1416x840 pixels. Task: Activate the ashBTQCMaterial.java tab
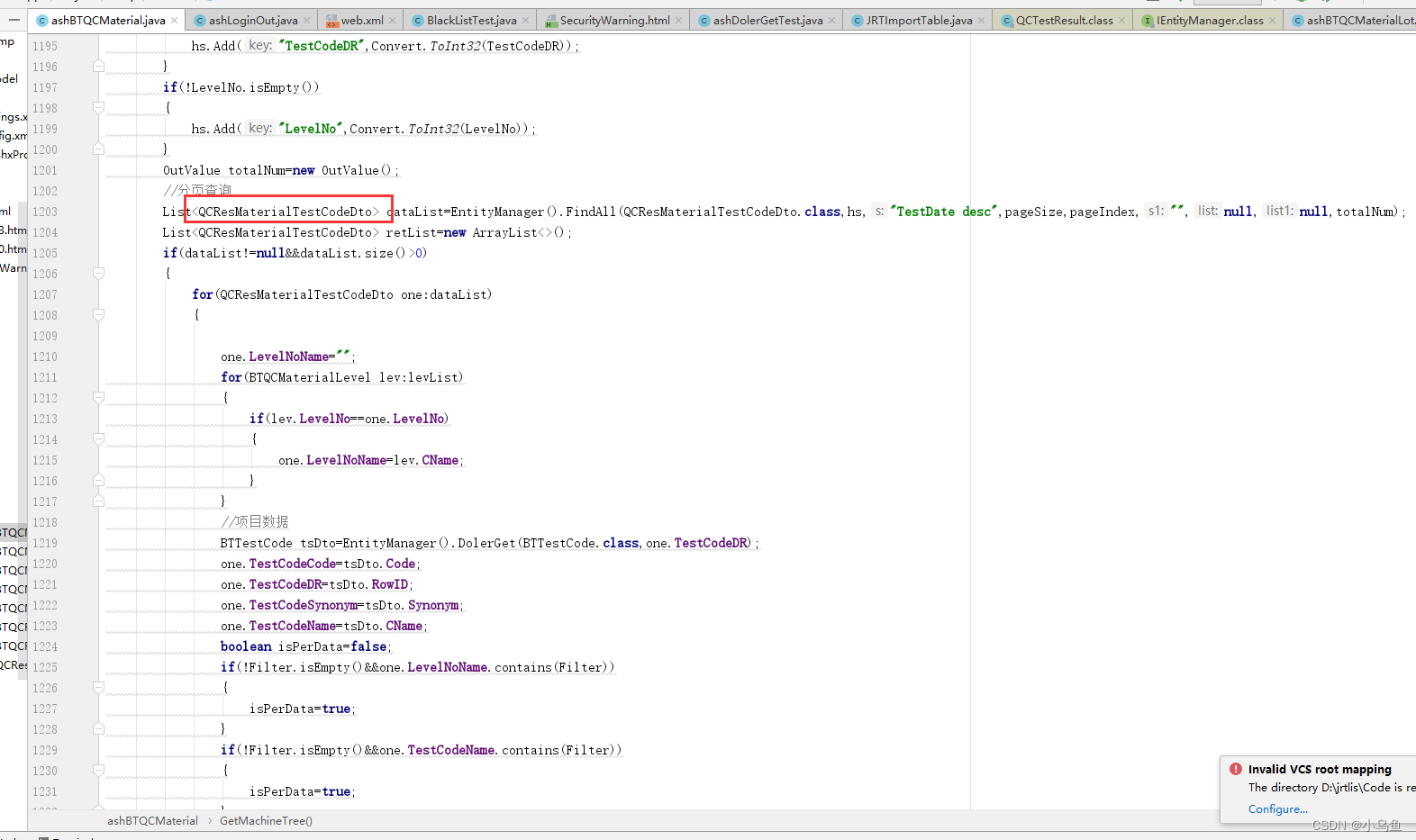click(108, 20)
